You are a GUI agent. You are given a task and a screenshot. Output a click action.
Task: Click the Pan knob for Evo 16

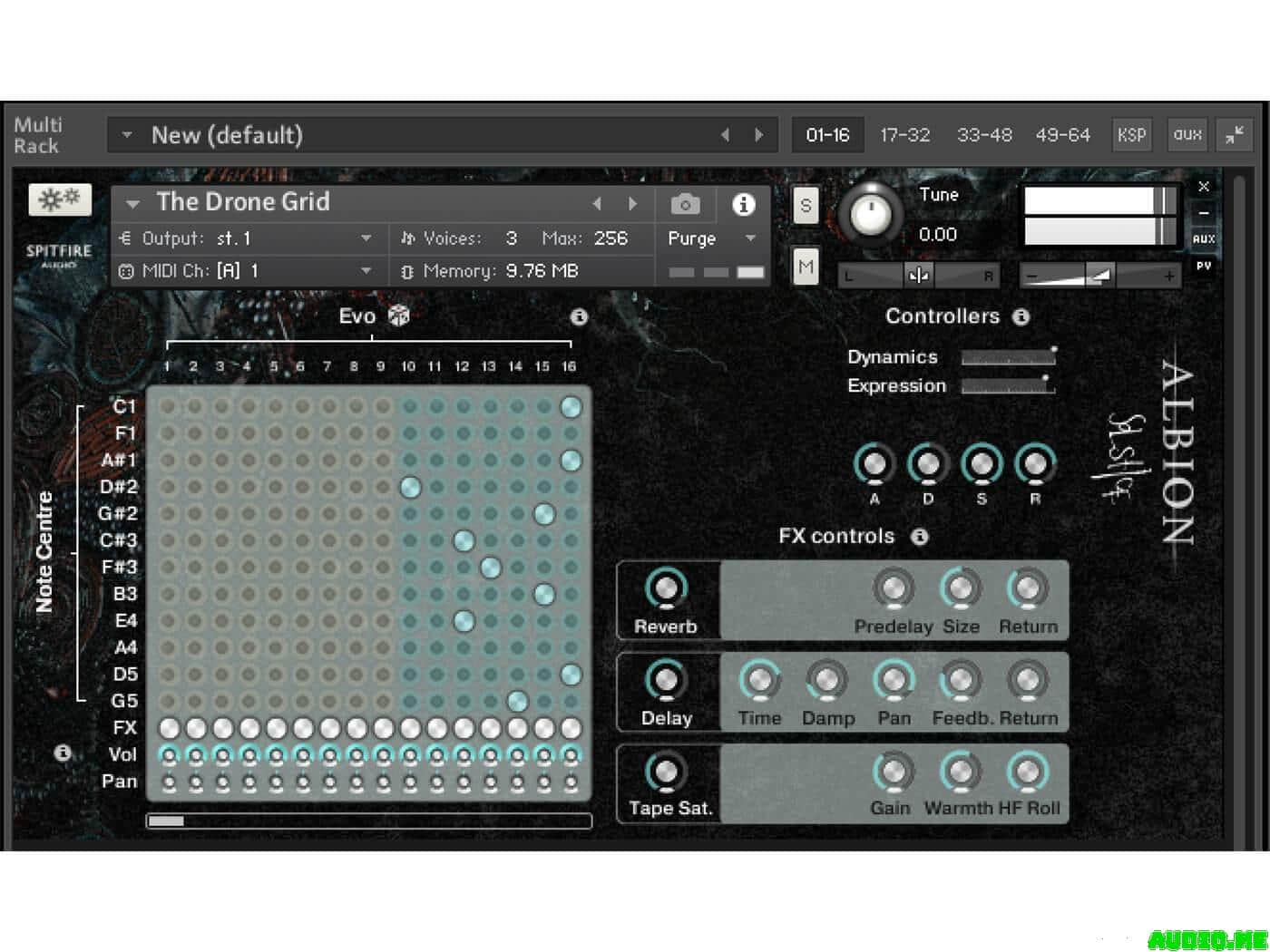tap(571, 782)
